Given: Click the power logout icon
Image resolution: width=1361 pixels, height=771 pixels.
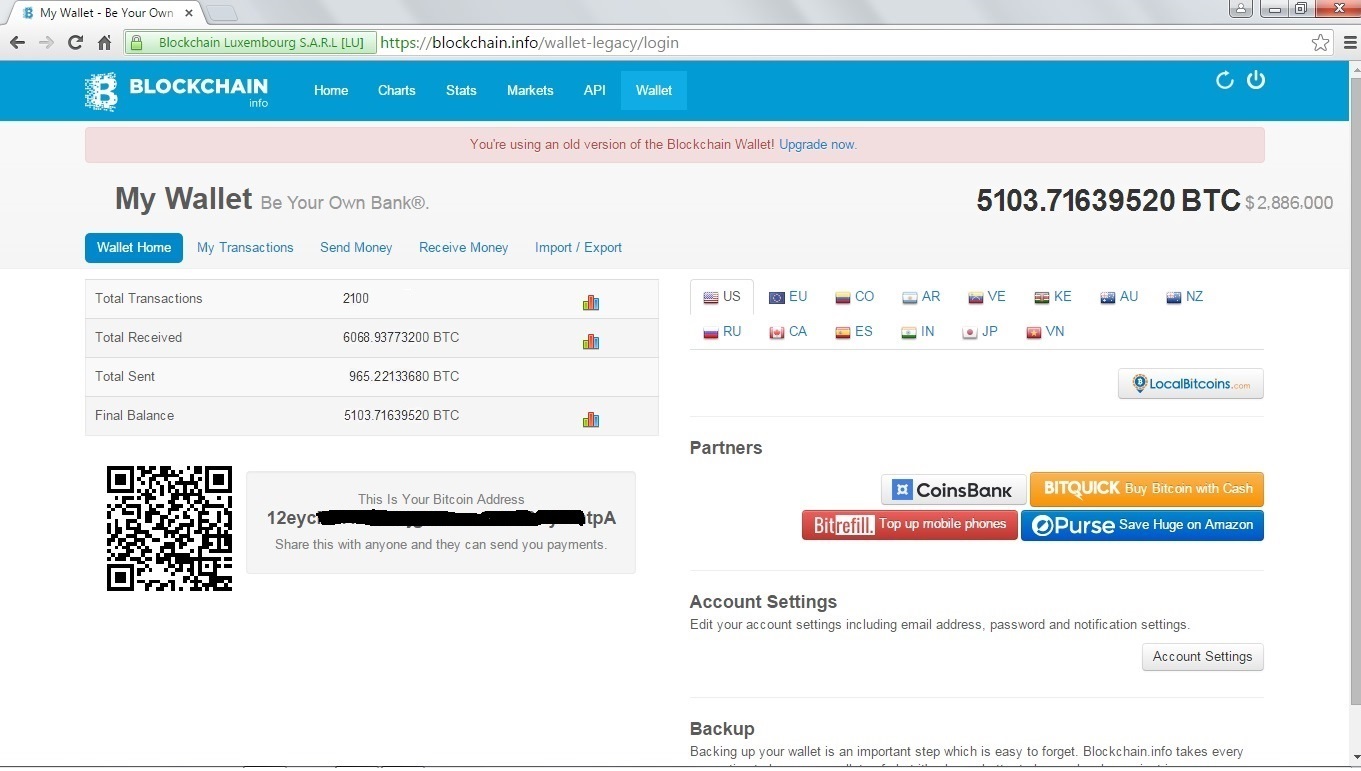Looking at the screenshot, I should coord(1256,80).
